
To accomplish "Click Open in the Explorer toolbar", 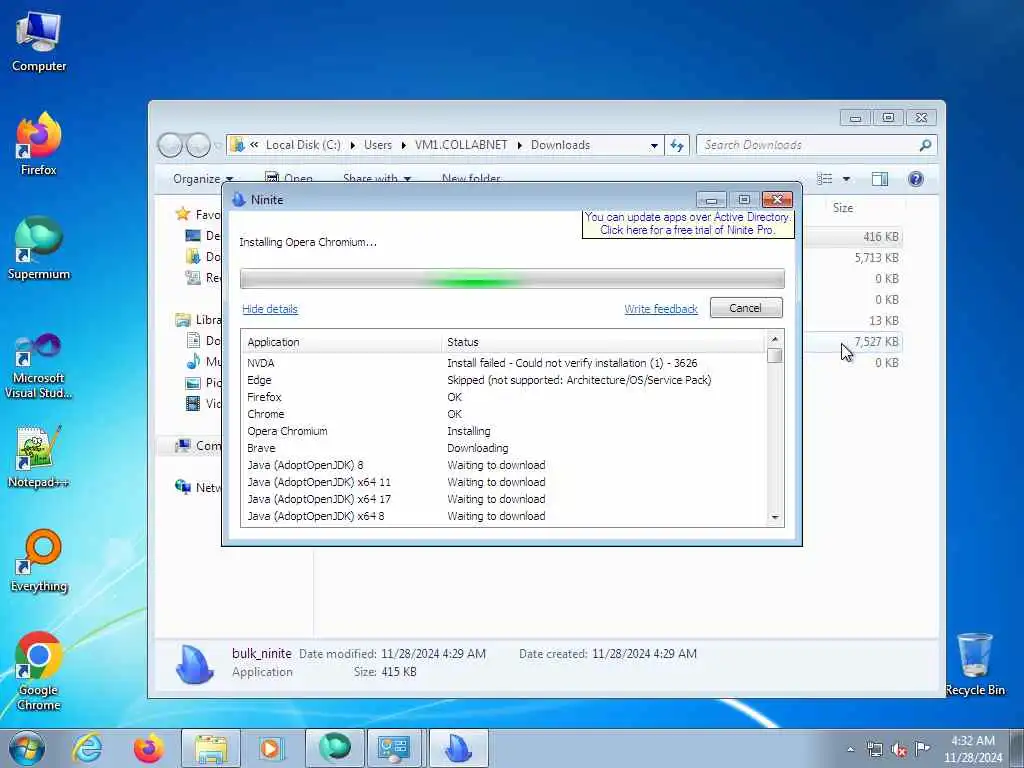I will tap(289, 178).
